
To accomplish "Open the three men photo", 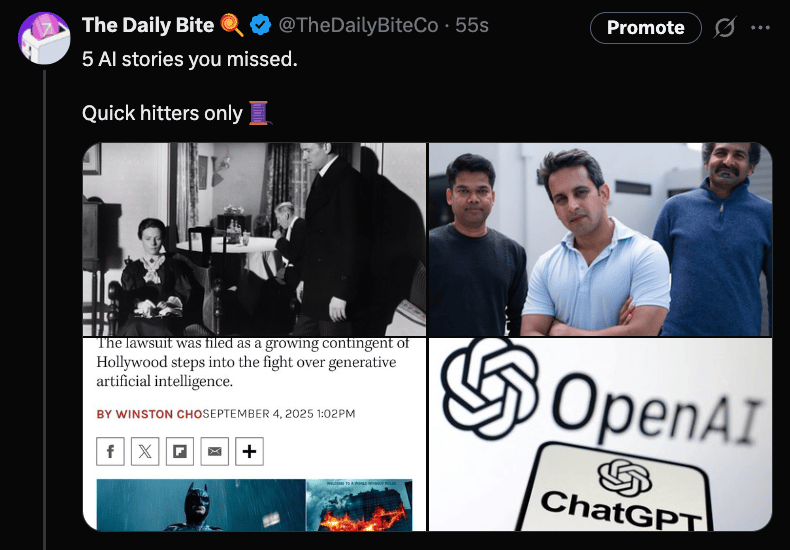I will [600, 239].
